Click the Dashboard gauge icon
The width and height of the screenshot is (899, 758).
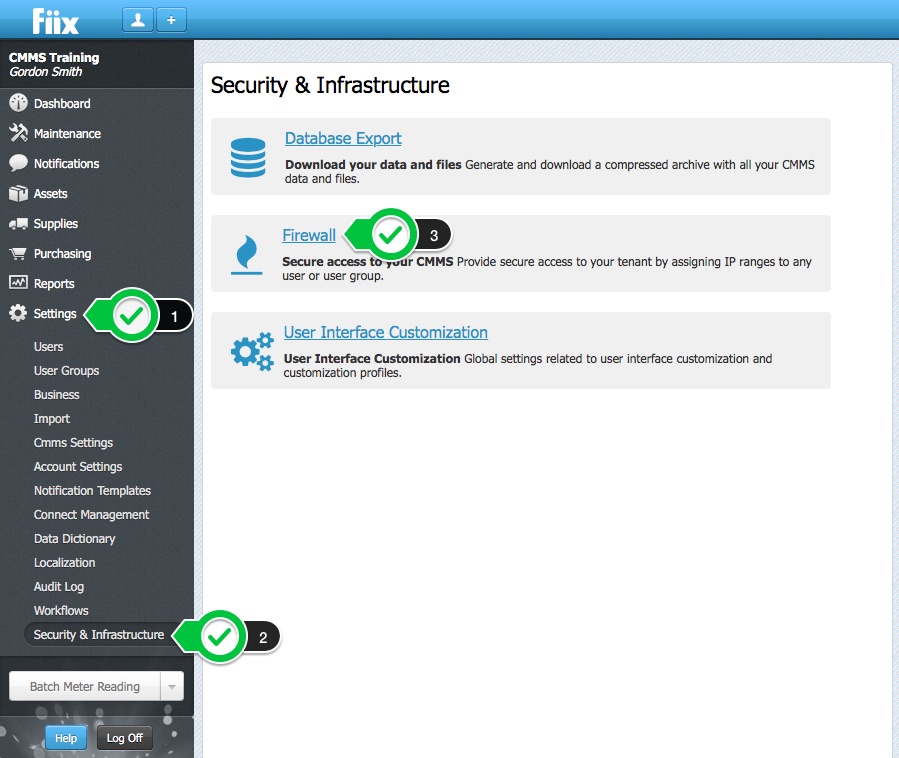tap(18, 103)
